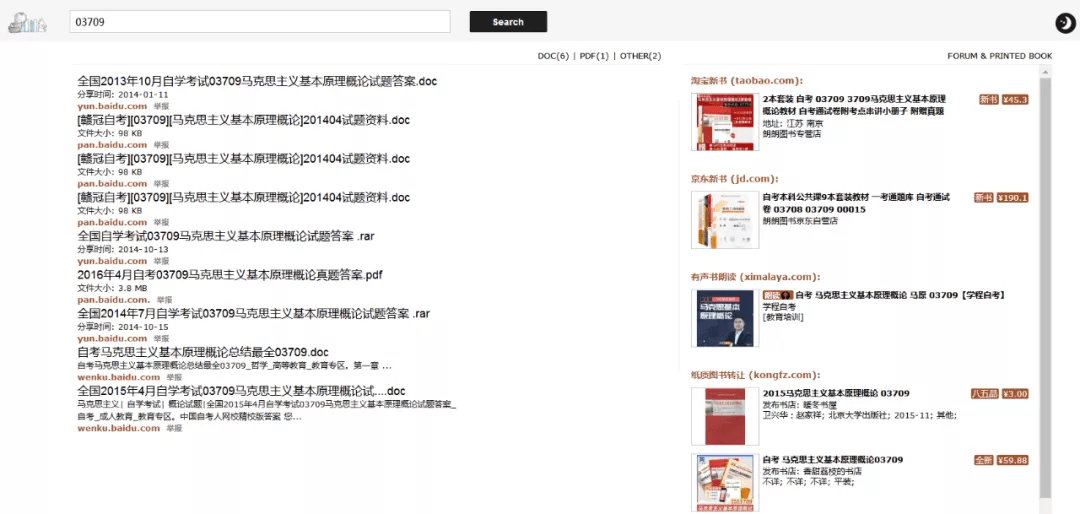
Task: Click the 朗朗图书京东自营店 shop name
Action: [x=800, y=220]
